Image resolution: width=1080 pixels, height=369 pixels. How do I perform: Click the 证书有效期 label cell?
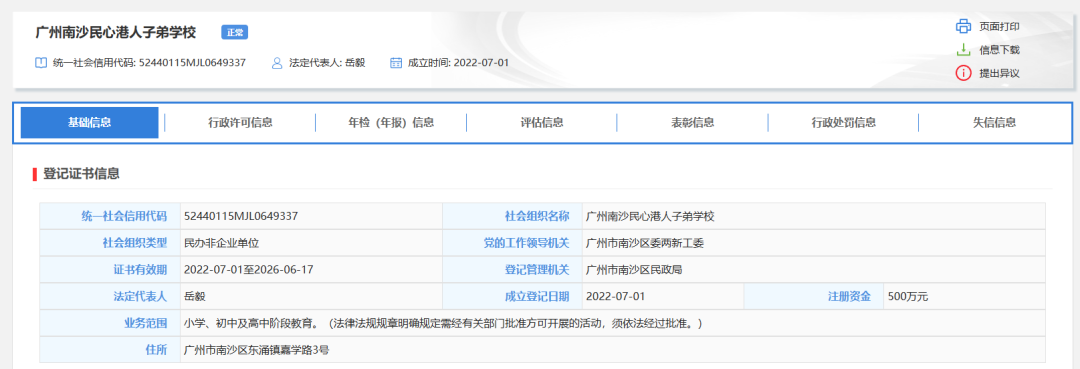110,270
